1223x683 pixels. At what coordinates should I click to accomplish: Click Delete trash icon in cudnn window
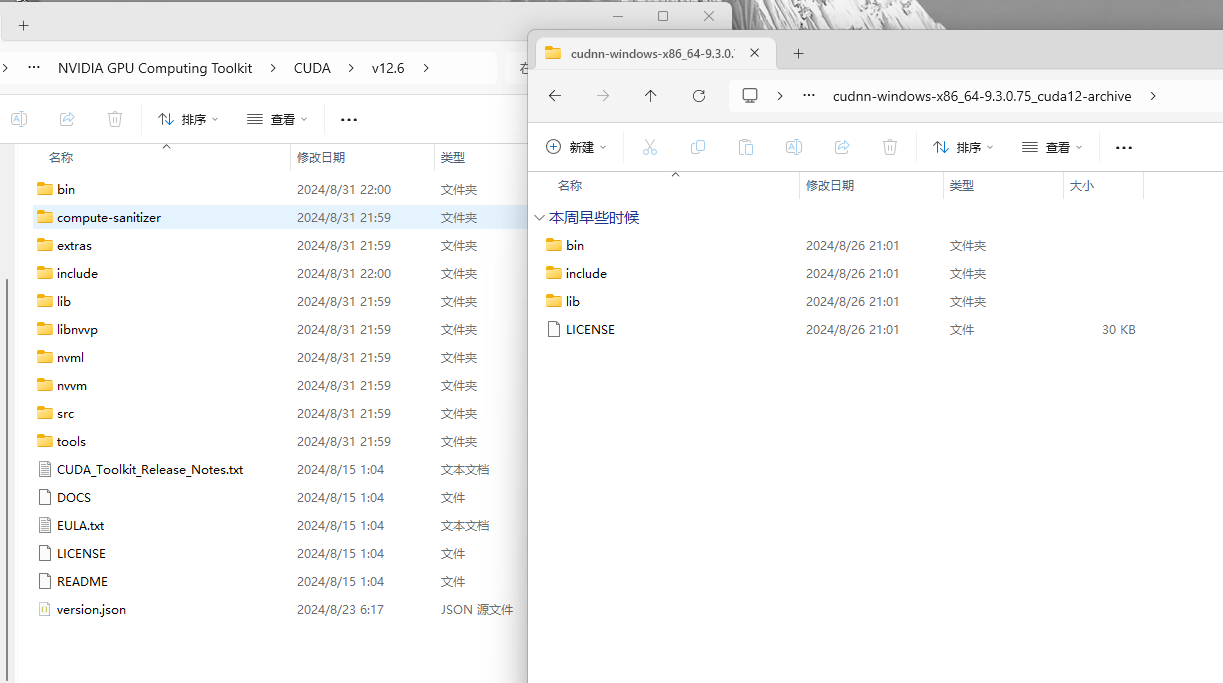coord(890,147)
